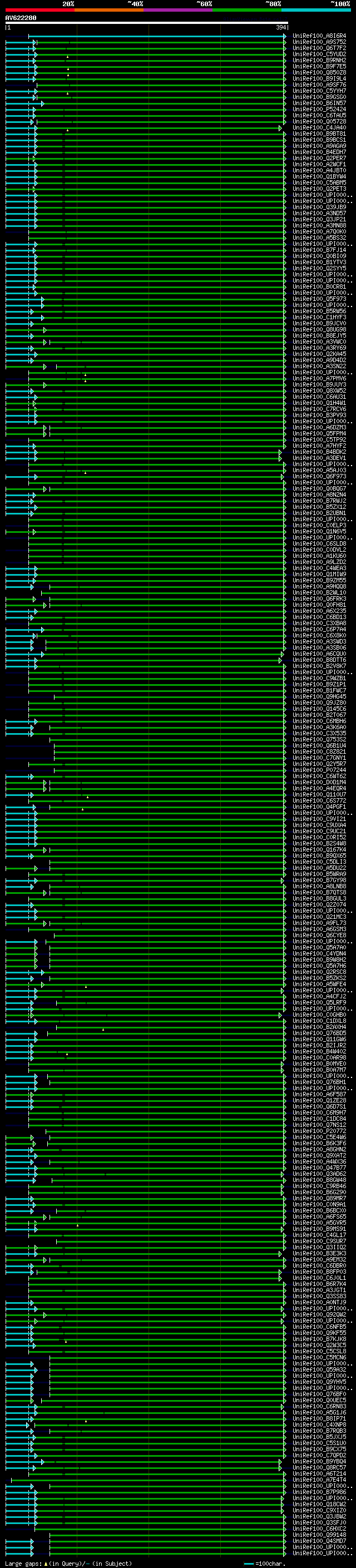Click hit label UniRef100_C5S1U0
Viewport: 356px width, 1568px height.
click(319, 1443)
